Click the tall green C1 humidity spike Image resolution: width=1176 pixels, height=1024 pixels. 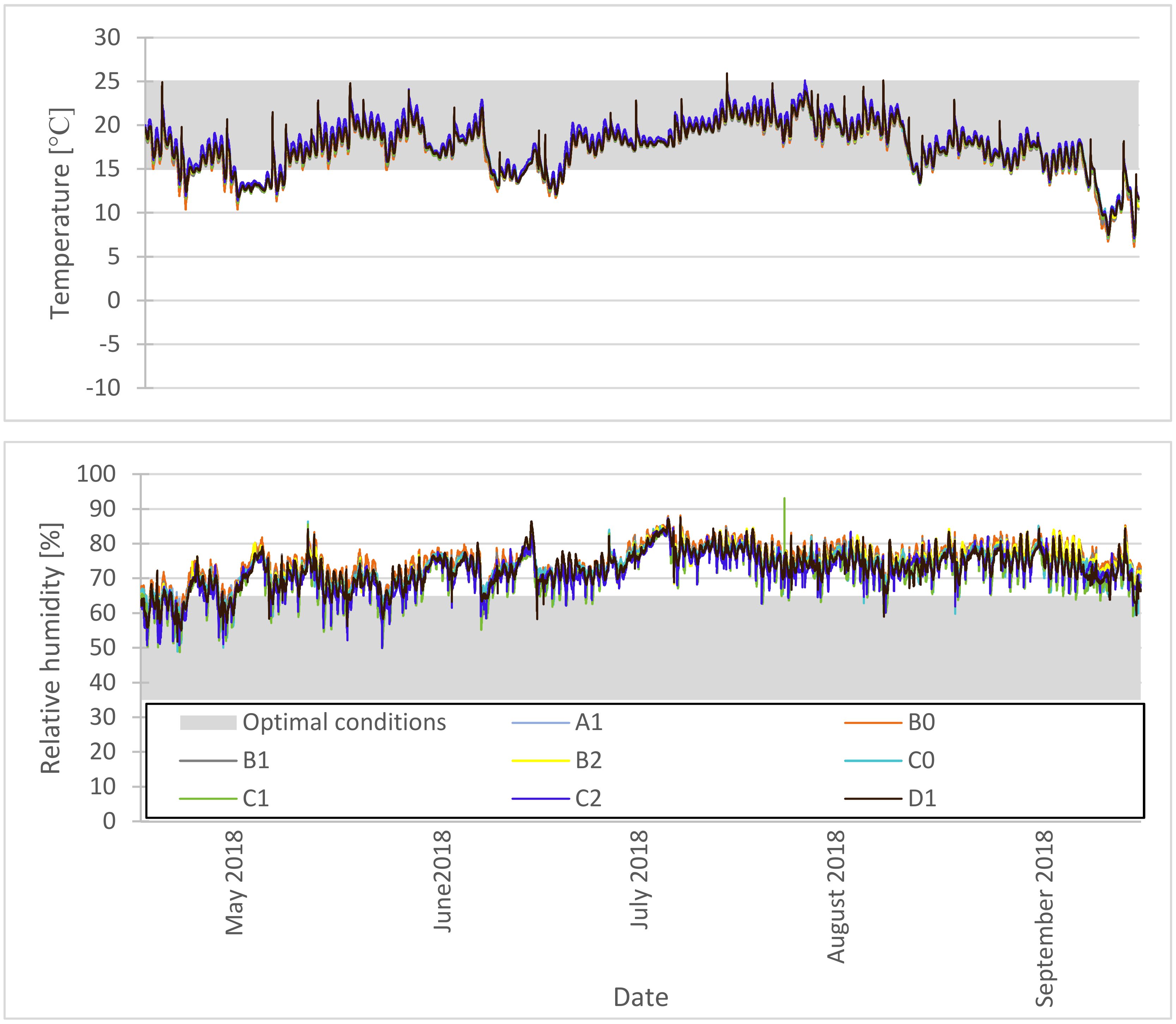point(784,517)
